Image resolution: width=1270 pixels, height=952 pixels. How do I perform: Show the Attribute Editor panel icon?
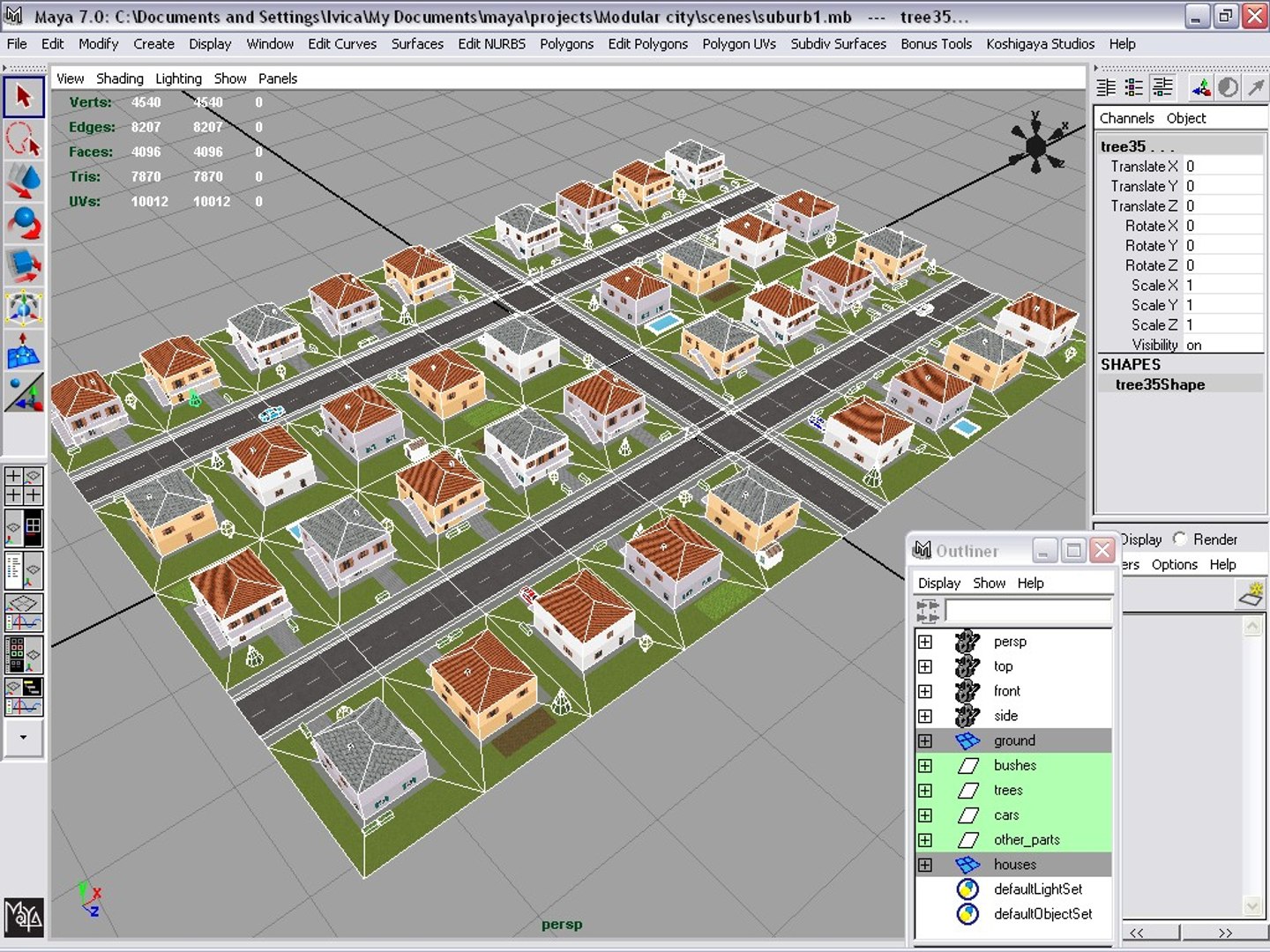coord(1106,87)
